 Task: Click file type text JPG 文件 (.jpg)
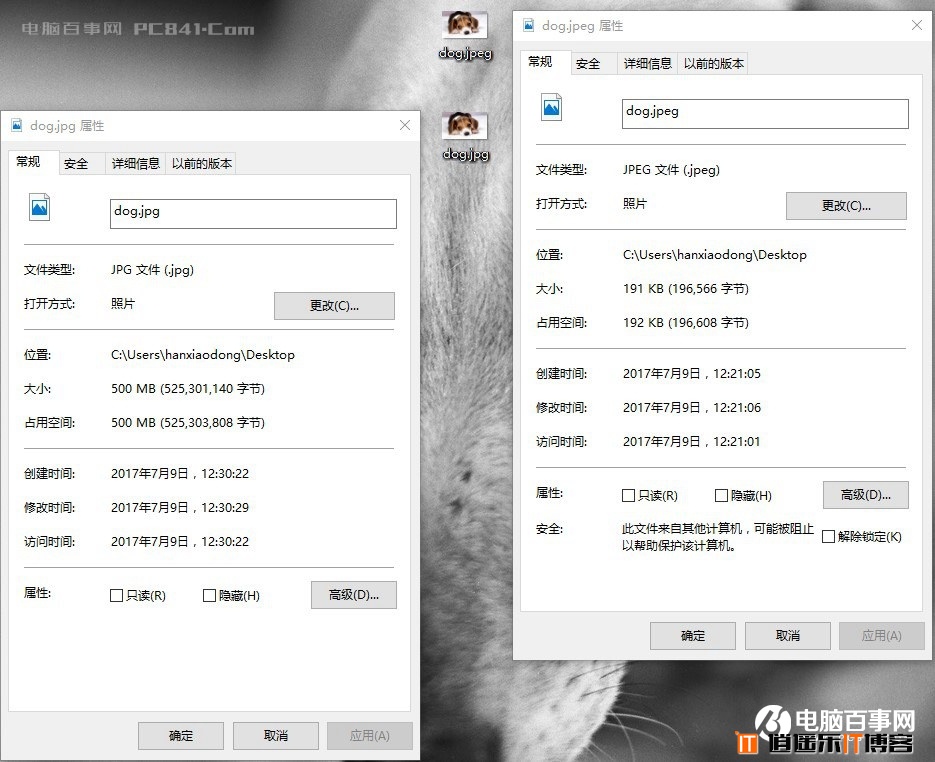(x=153, y=270)
